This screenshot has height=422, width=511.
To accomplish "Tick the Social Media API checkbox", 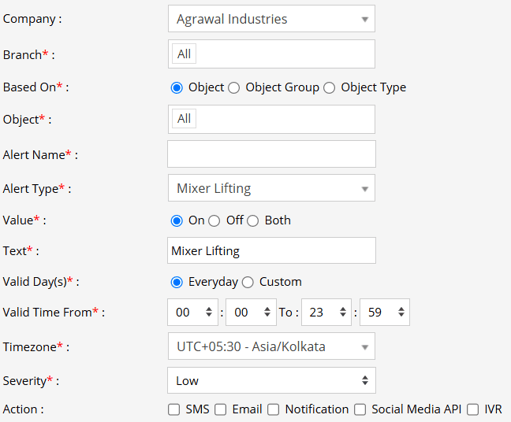I will tap(360, 410).
